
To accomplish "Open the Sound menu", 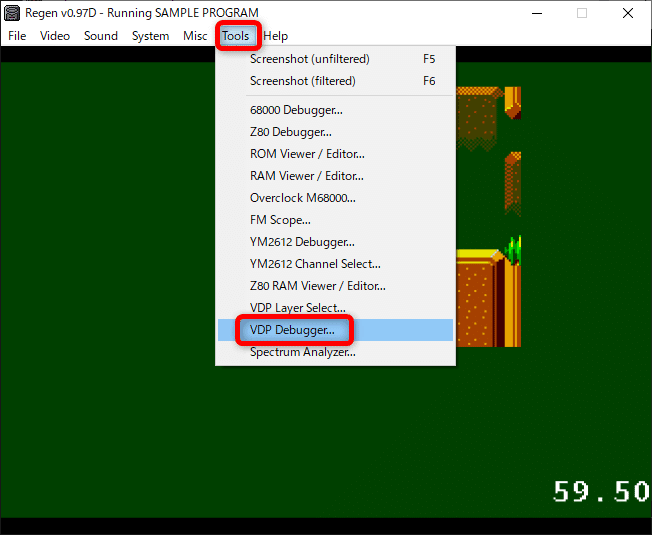I will click(101, 36).
